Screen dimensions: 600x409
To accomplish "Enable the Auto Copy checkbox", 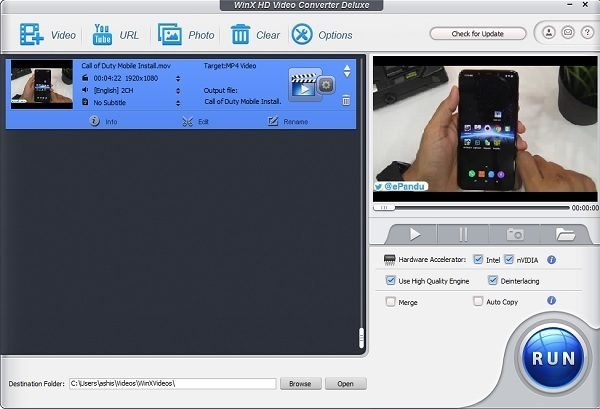I will (478, 301).
